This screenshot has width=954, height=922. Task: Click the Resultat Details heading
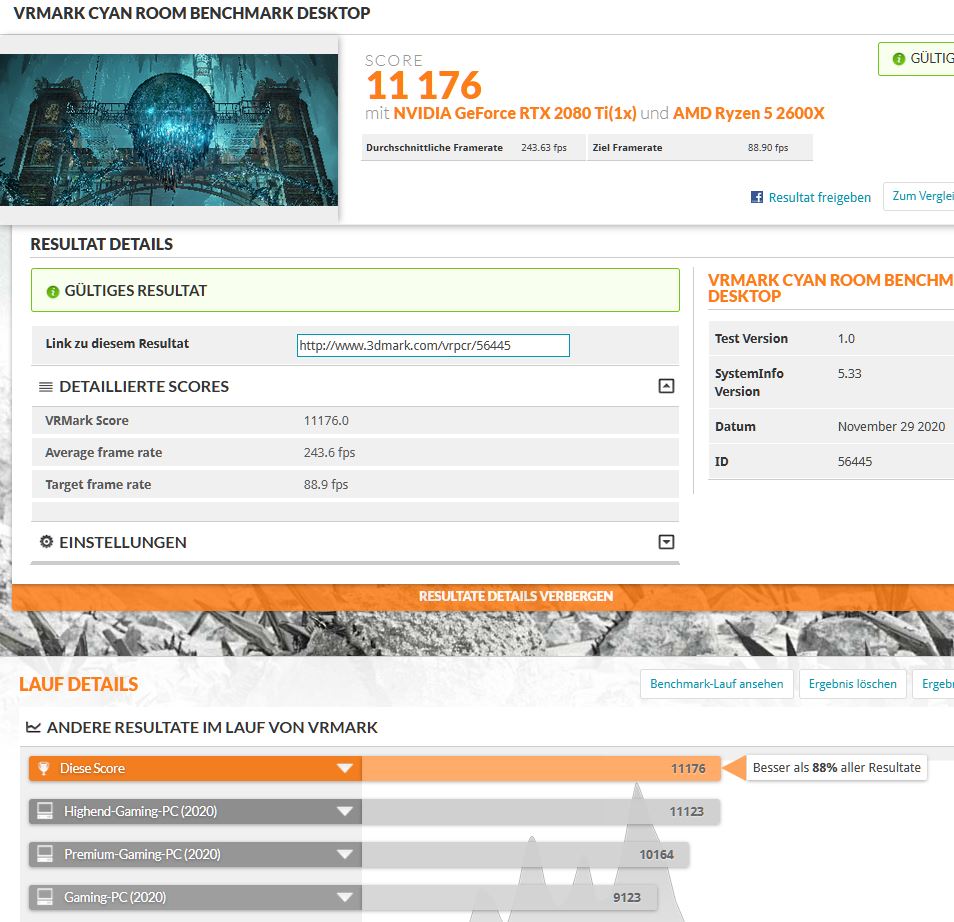click(102, 244)
